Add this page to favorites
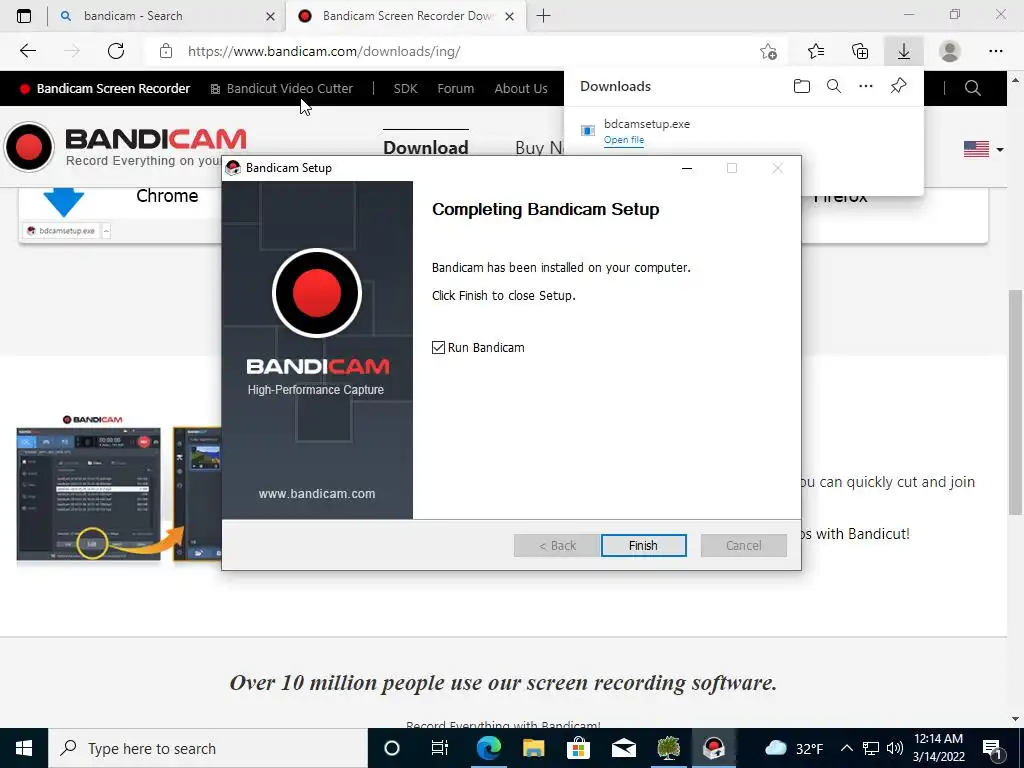Screen dimensions: 1024x768 tap(769, 51)
